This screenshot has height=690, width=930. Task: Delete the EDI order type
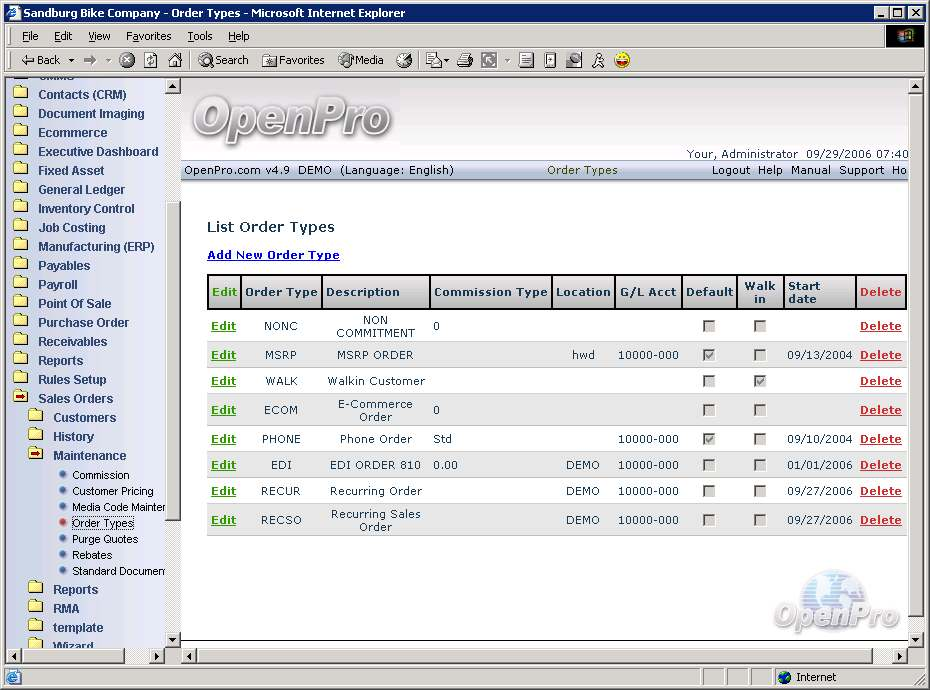point(880,465)
